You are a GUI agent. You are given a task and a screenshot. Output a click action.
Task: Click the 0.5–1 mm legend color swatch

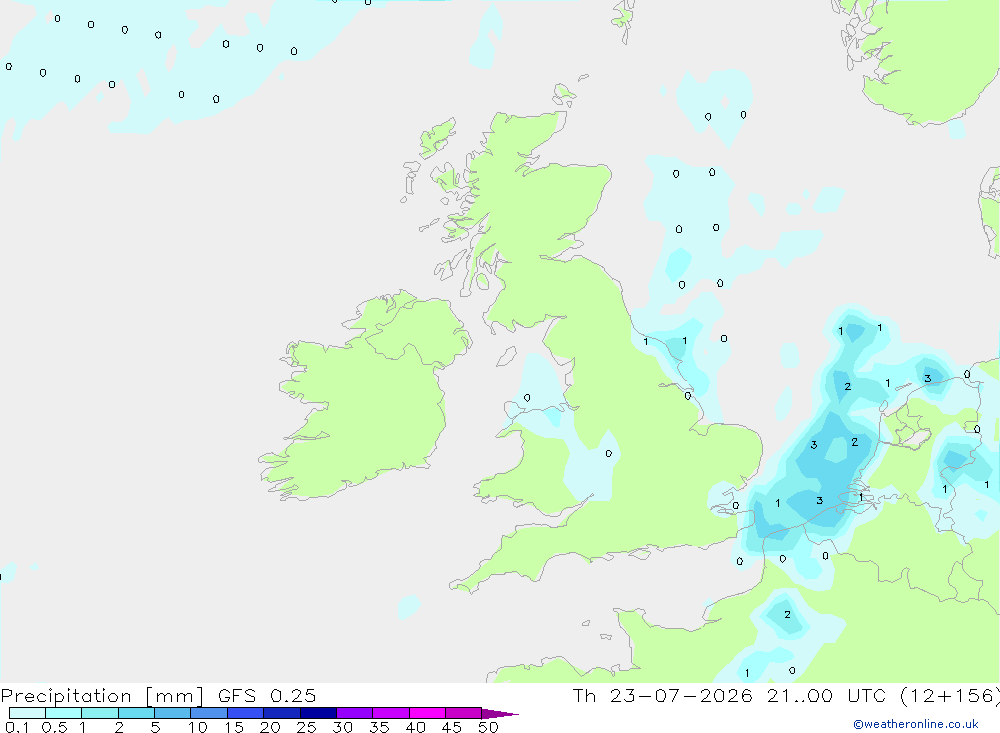click(x=63, y=713)
